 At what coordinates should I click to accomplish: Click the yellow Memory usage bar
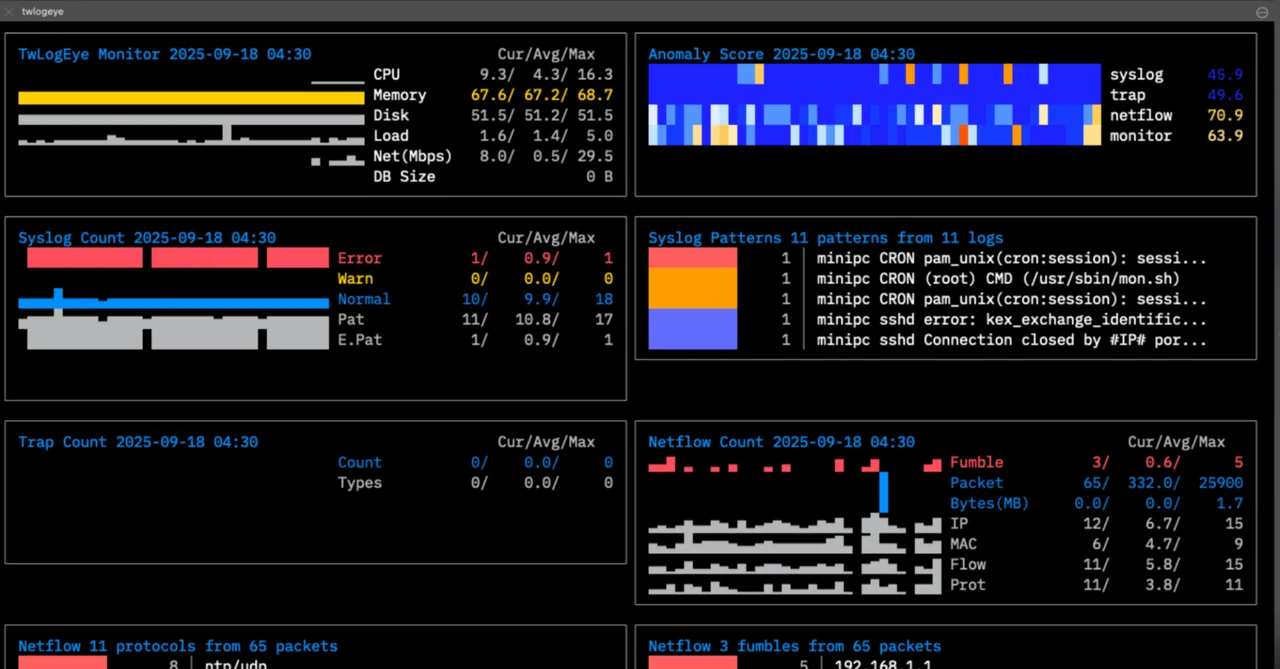191,98
